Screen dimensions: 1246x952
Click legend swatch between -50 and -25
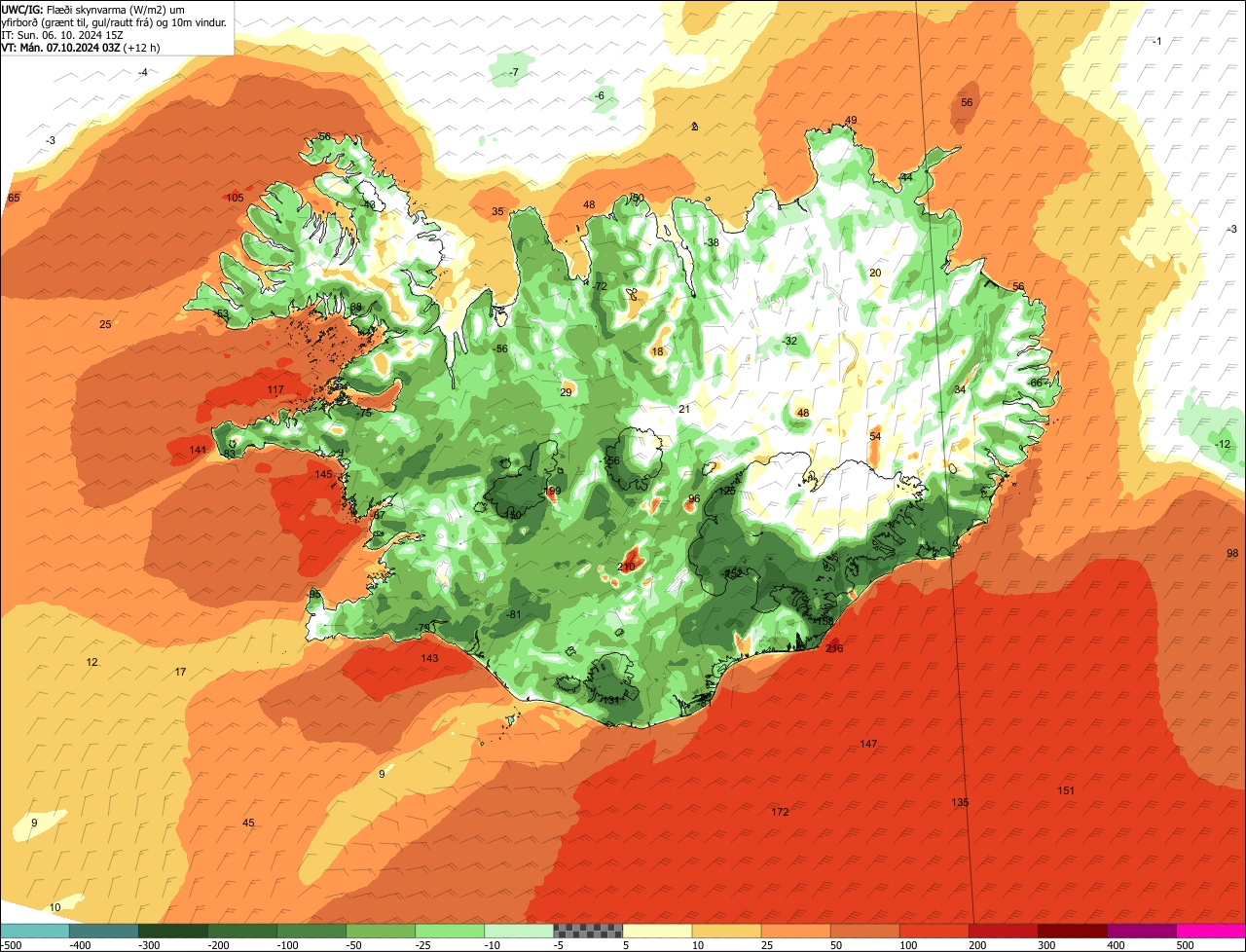tap(381, 931)
